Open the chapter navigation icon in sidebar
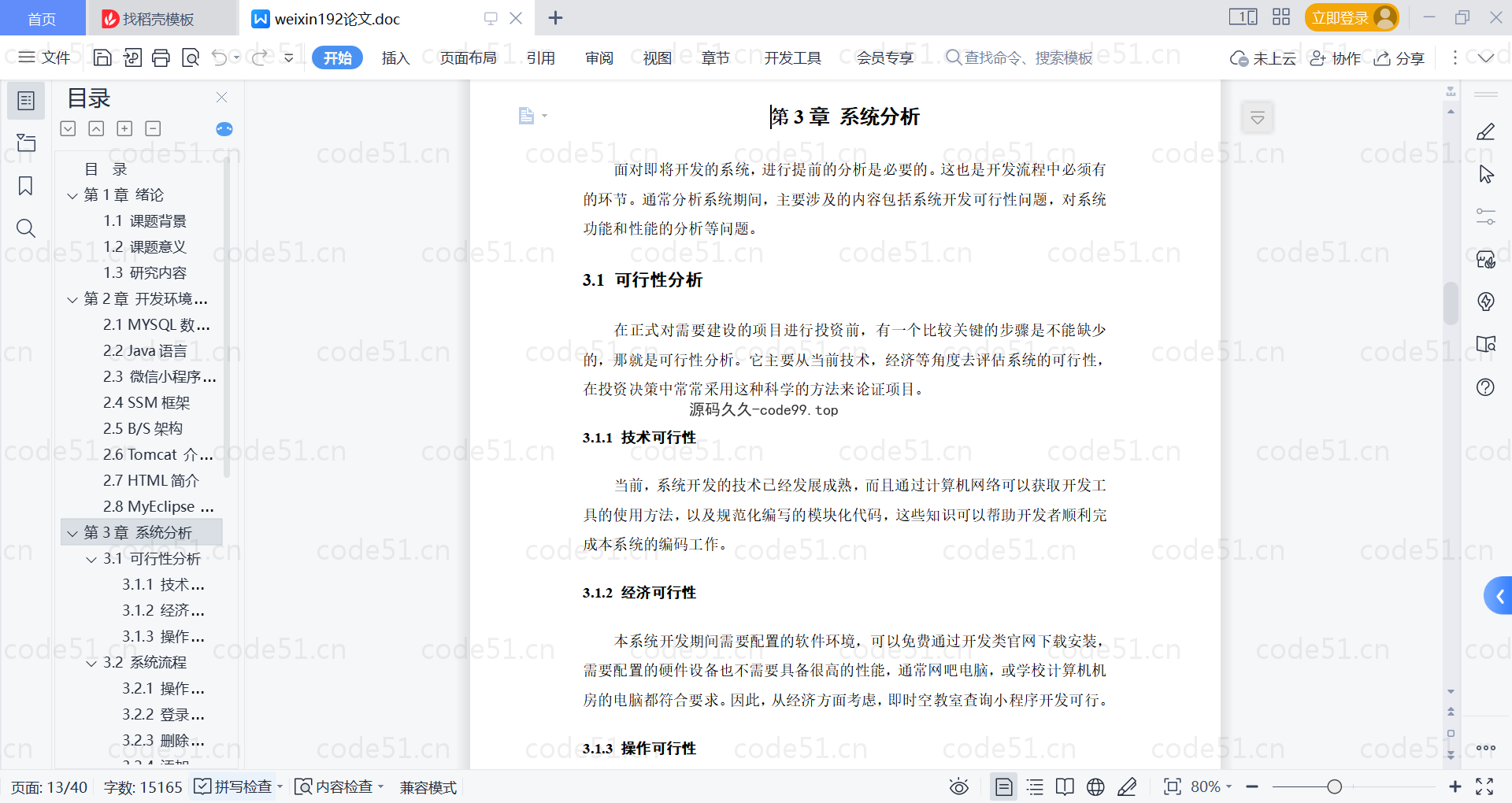 tap(26, 142)
